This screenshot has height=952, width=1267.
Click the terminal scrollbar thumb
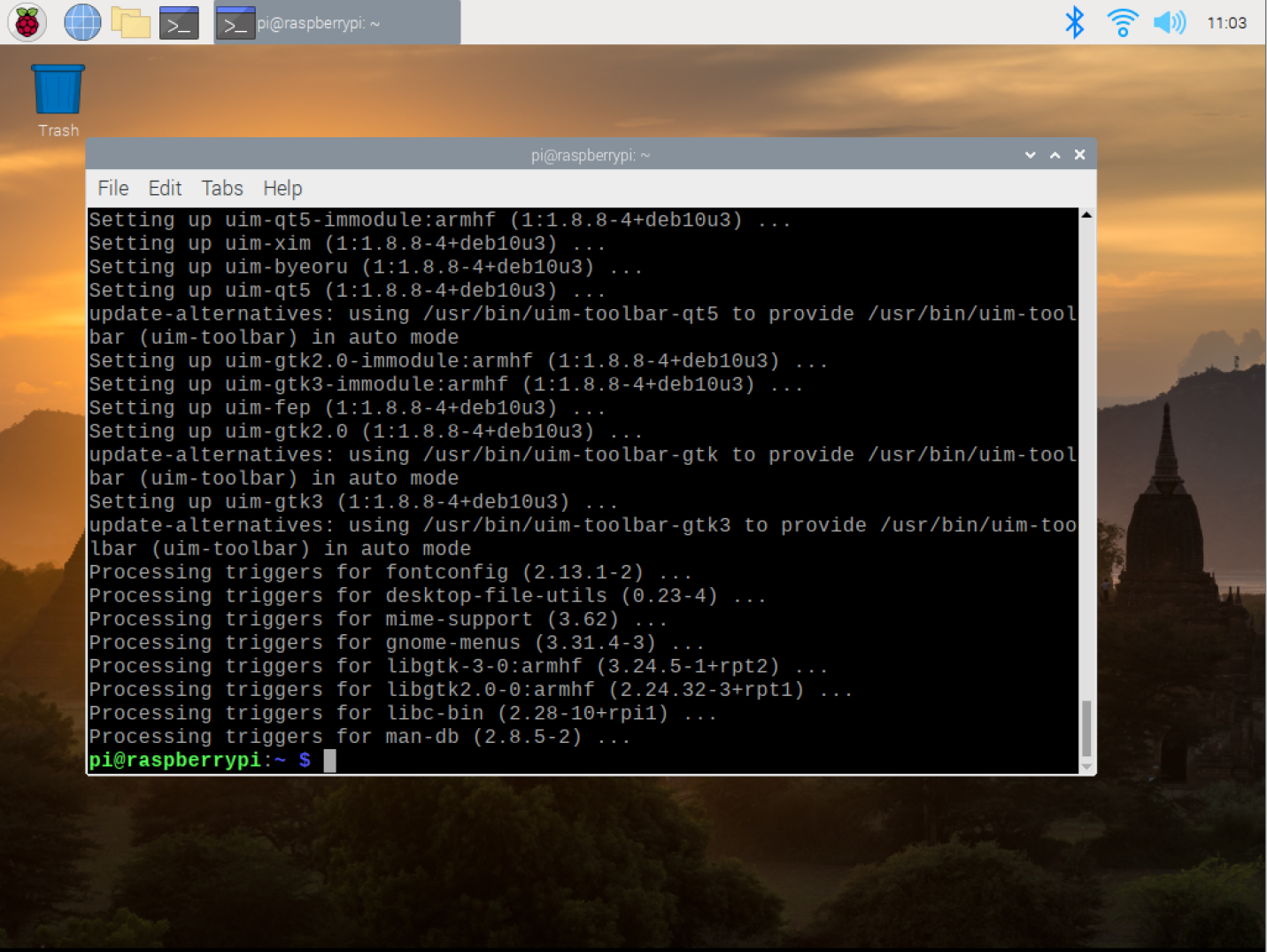pos(1086,728)
